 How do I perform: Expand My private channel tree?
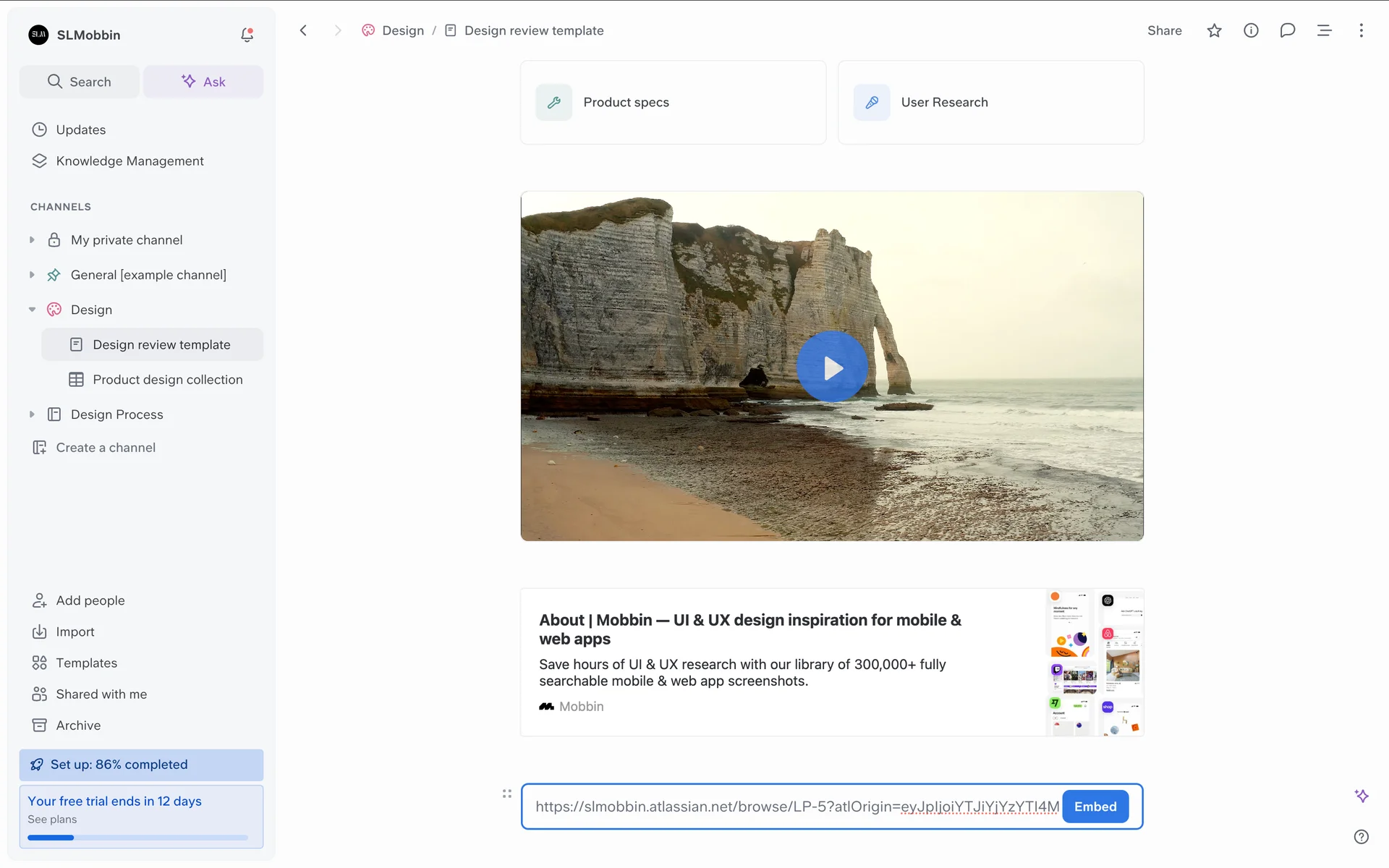tap(32, 240)
